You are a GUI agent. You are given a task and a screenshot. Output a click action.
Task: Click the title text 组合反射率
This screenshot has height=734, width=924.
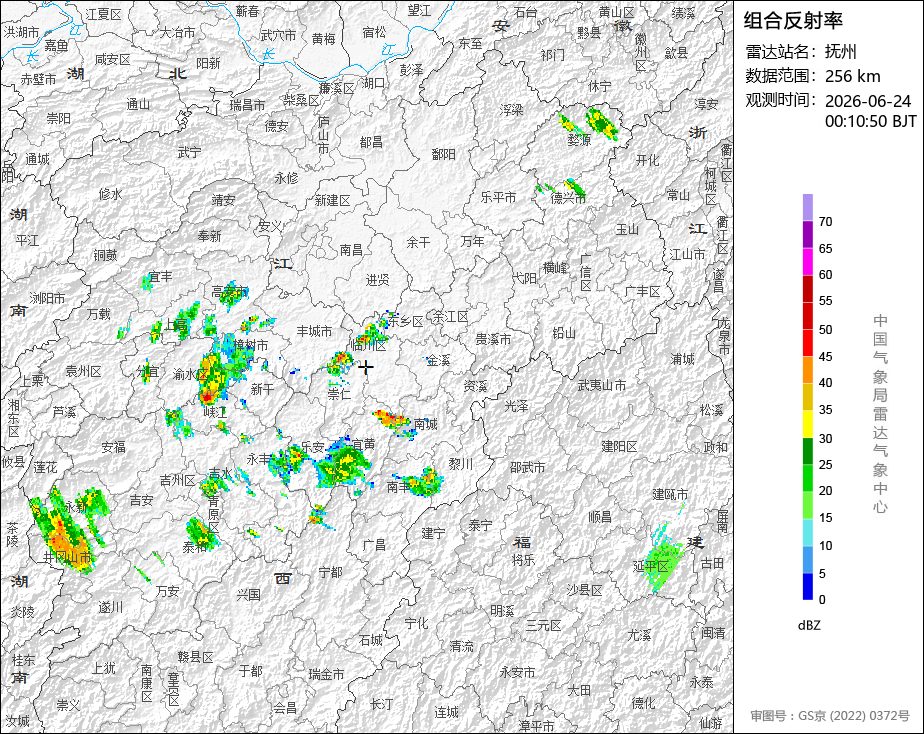tap(793, 21)
